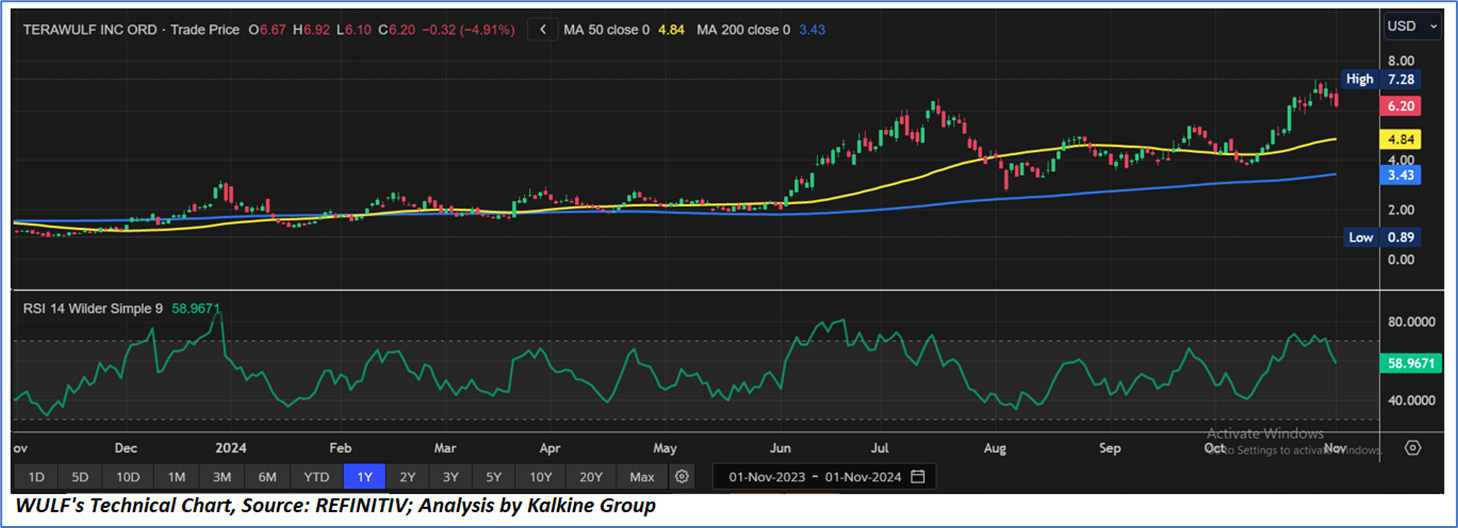Select the RSI 14 Wilder indicator label

92,309
